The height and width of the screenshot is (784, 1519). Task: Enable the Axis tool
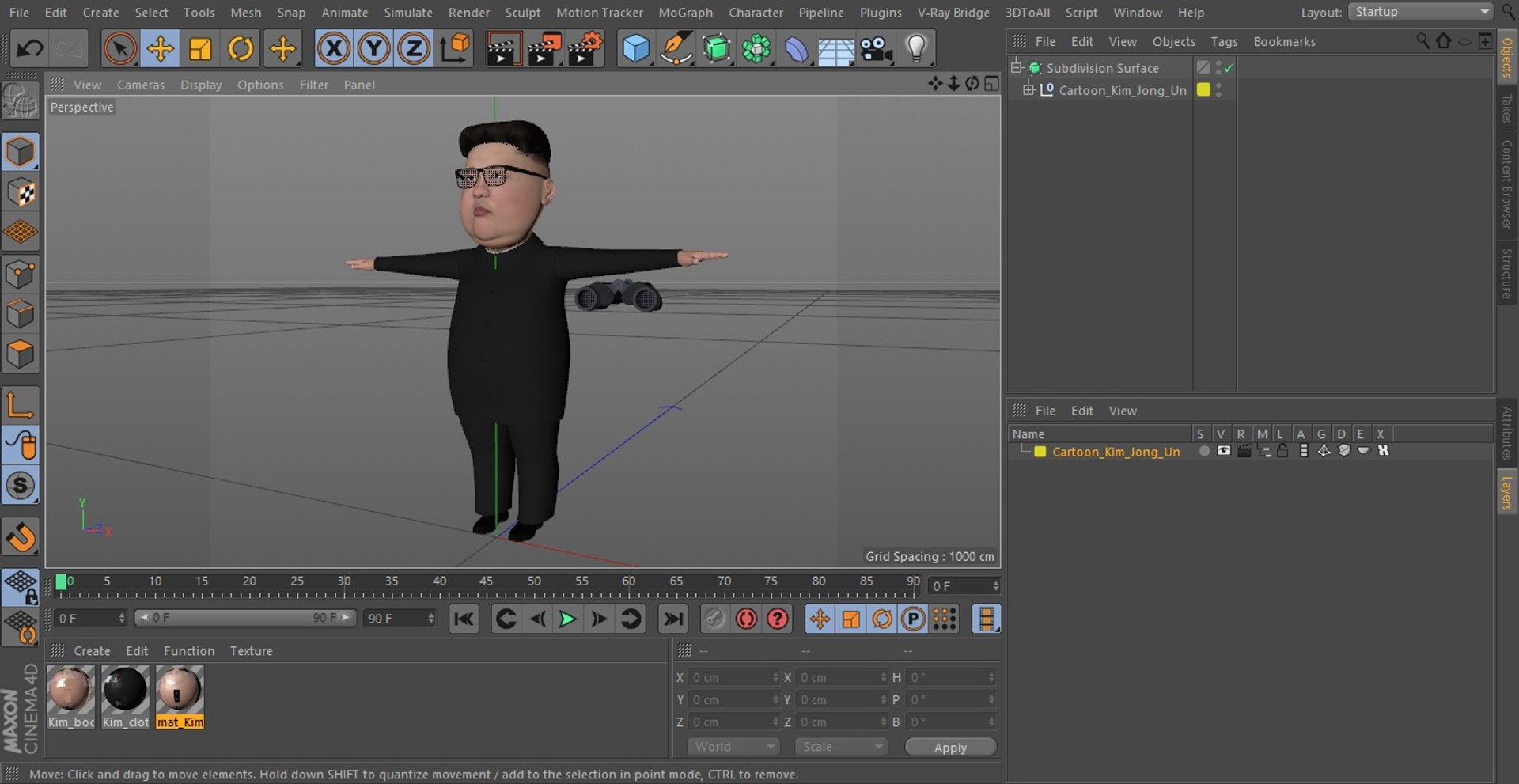(20, 404)
